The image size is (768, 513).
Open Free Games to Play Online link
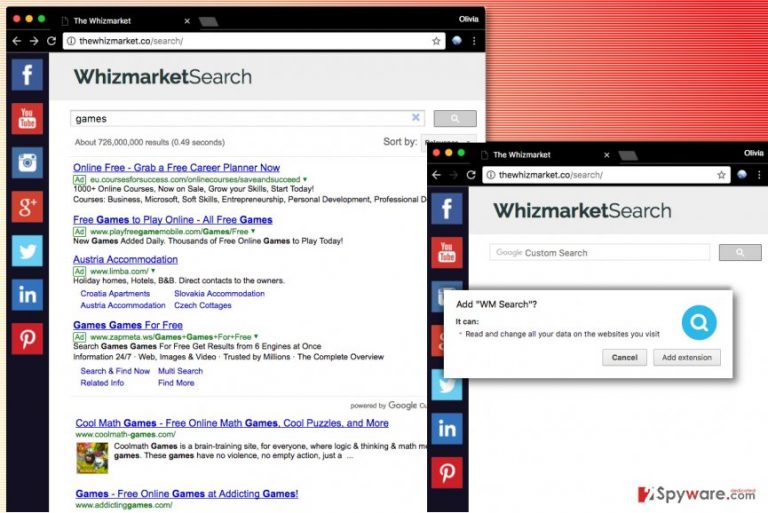[172, 220]
